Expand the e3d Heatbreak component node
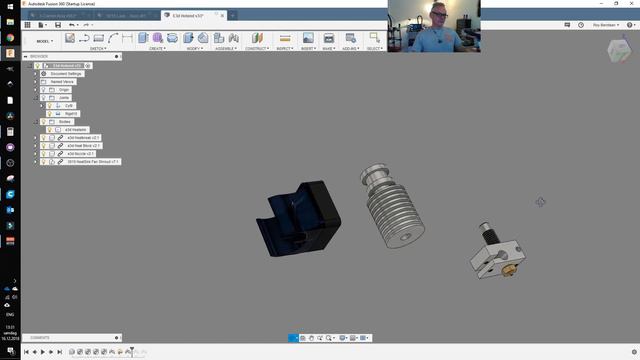This screenshot has width=640, height=360. (36, 138)
